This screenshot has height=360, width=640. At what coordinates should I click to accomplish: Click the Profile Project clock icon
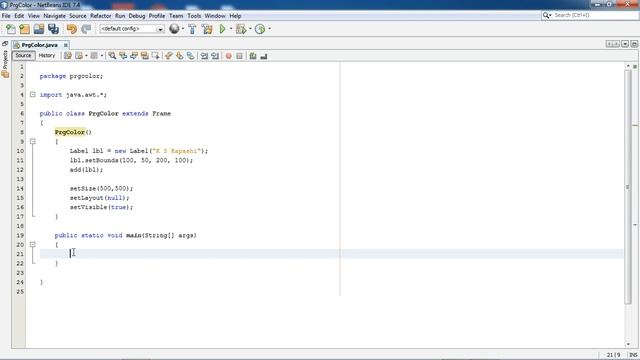pyautogui.click(x=260, y=29)
